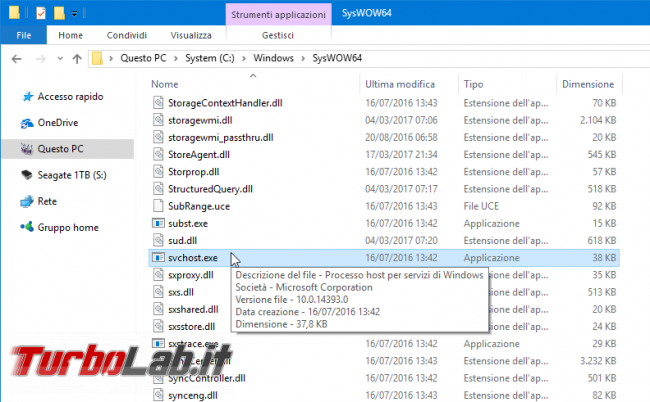Go up one folder level arrow
The width and height of the screenshot is (650, 402).
[x=77, y=59]
